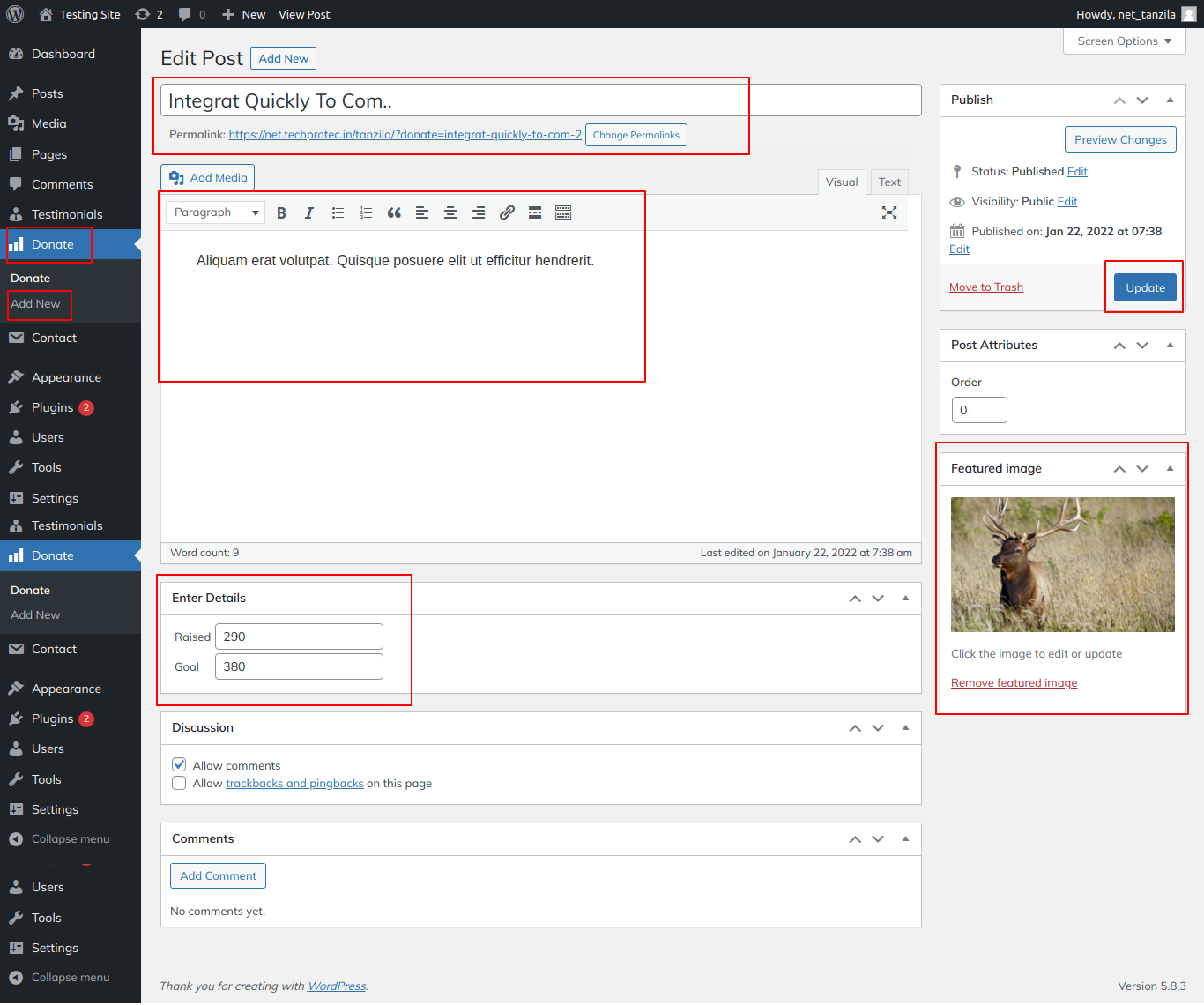Click Edit link next to Status Published
Viewport: 1204px width, 1005px height.
pos(1077,172)
